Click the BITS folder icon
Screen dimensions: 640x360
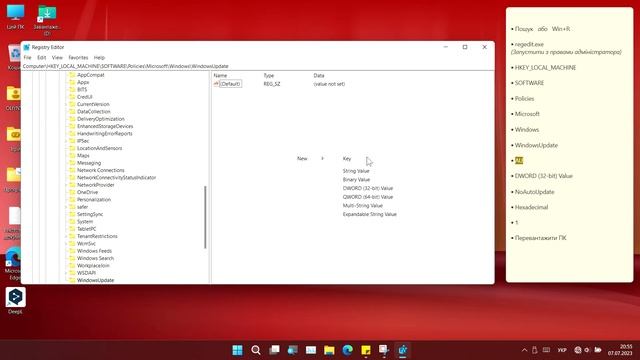pos(73,89)
